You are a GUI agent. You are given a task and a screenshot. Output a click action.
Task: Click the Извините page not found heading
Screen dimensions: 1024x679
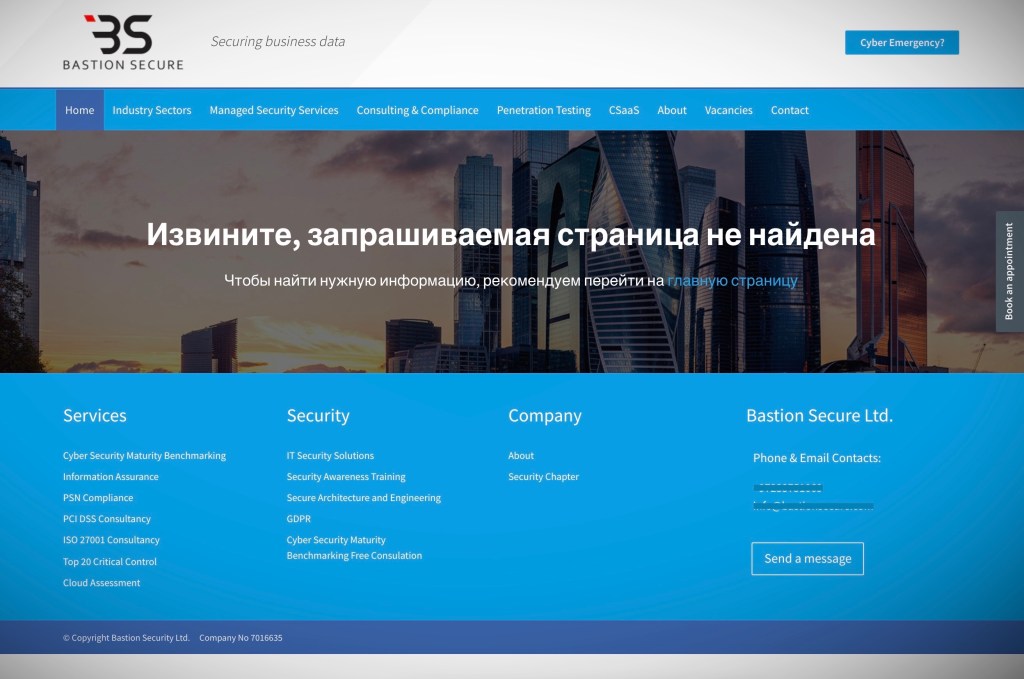[x=511, y=235]
